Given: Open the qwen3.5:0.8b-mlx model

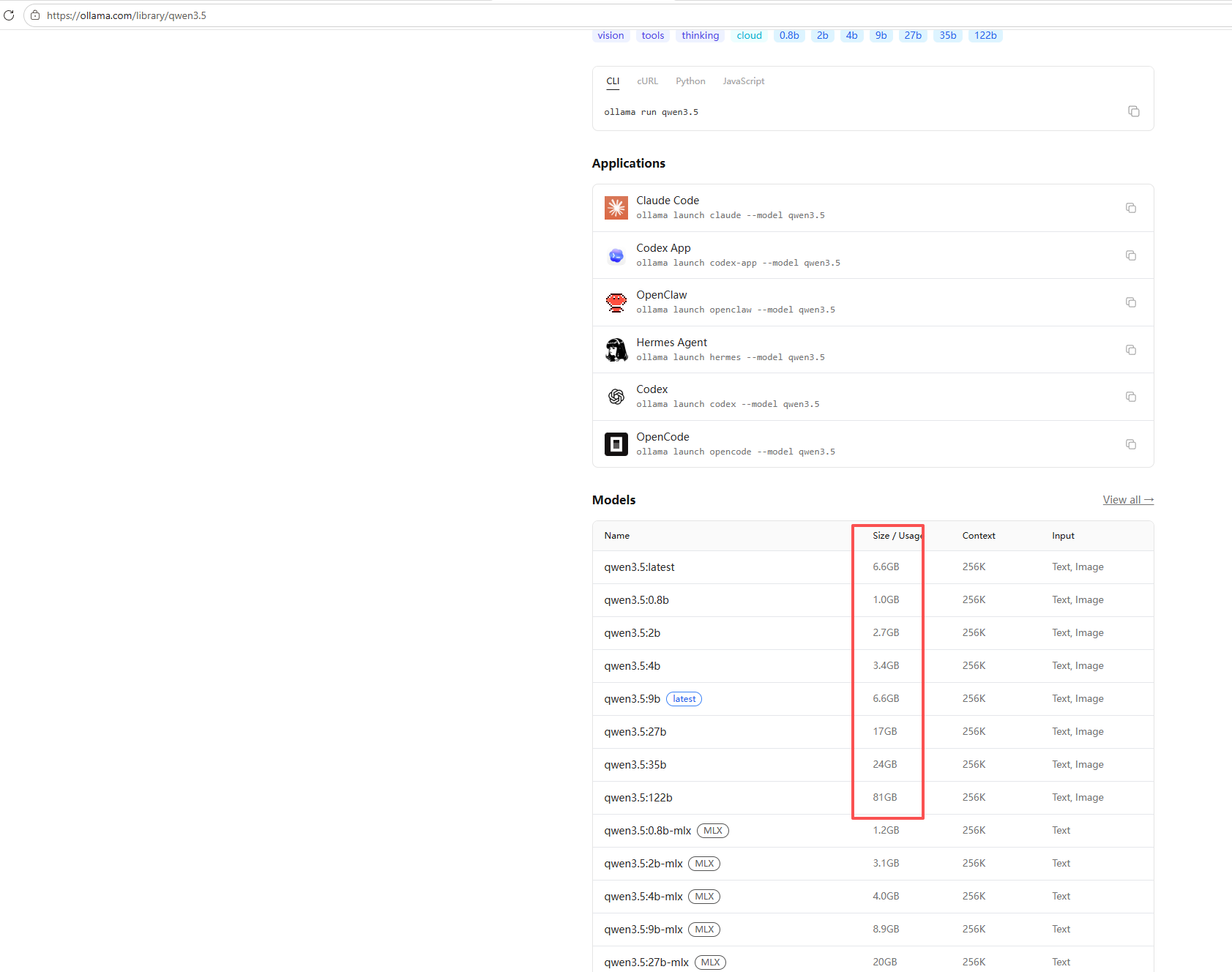Looking at the screenshot, I should pos(647,831).
